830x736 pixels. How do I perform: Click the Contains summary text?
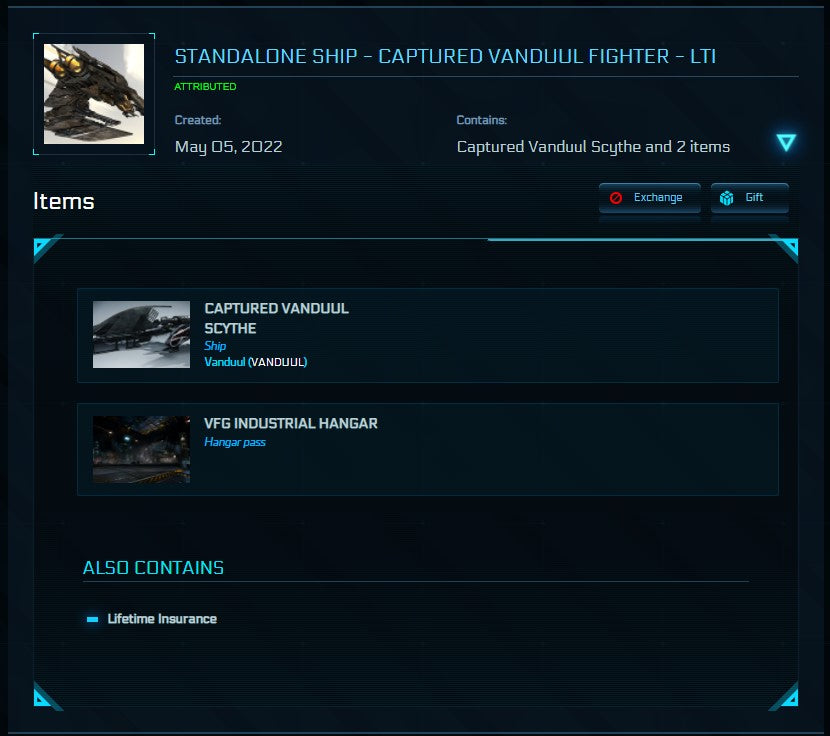coord(593,147)
